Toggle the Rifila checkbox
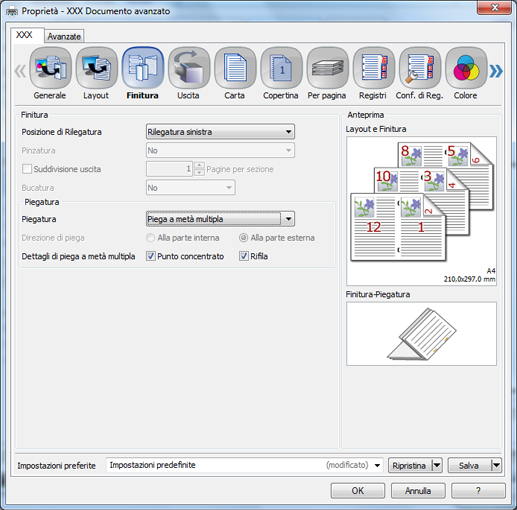 pyautogui.click(x=244, y=256)
